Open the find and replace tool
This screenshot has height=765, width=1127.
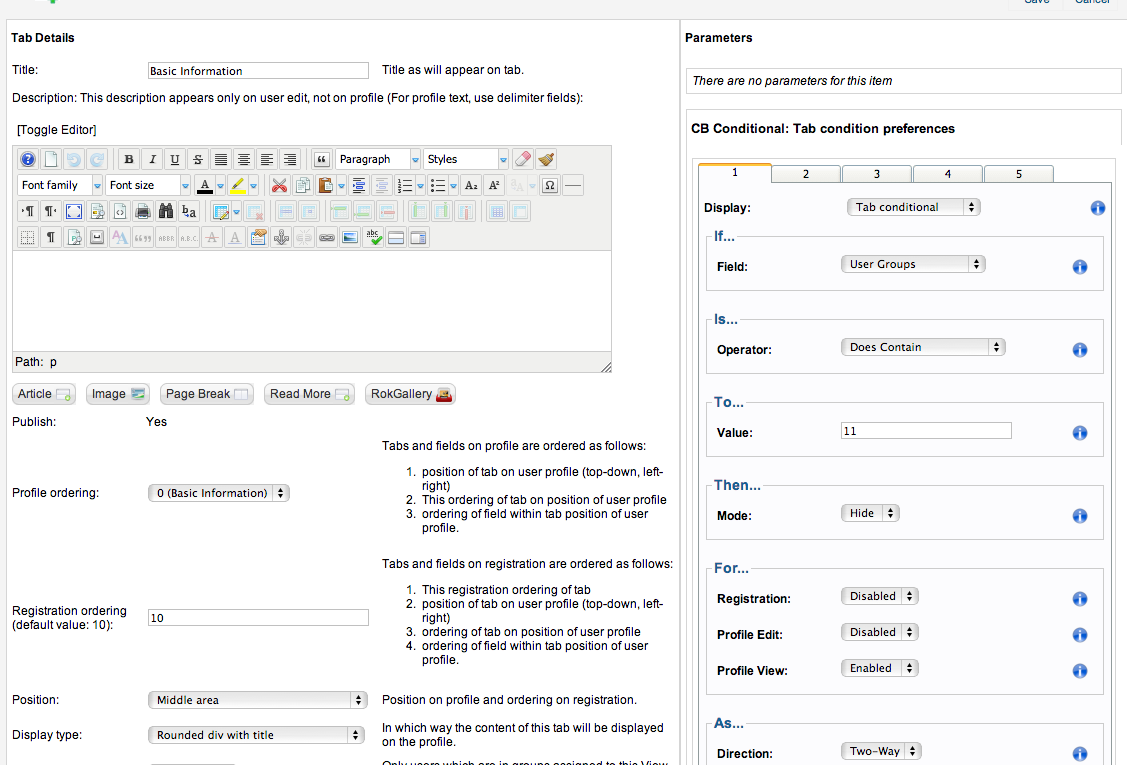click(189, 211)
